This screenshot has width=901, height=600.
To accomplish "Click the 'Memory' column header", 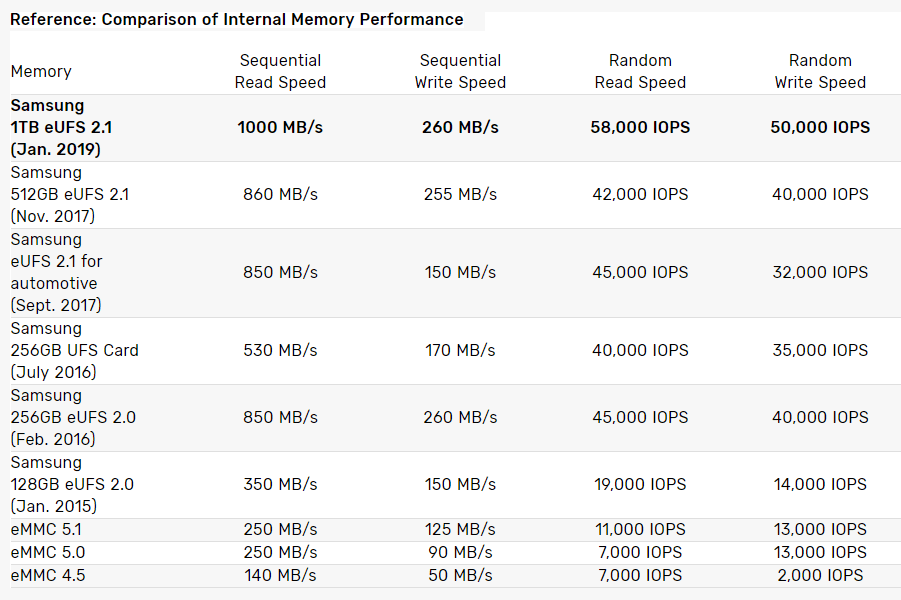I will [x=41, y=72].
